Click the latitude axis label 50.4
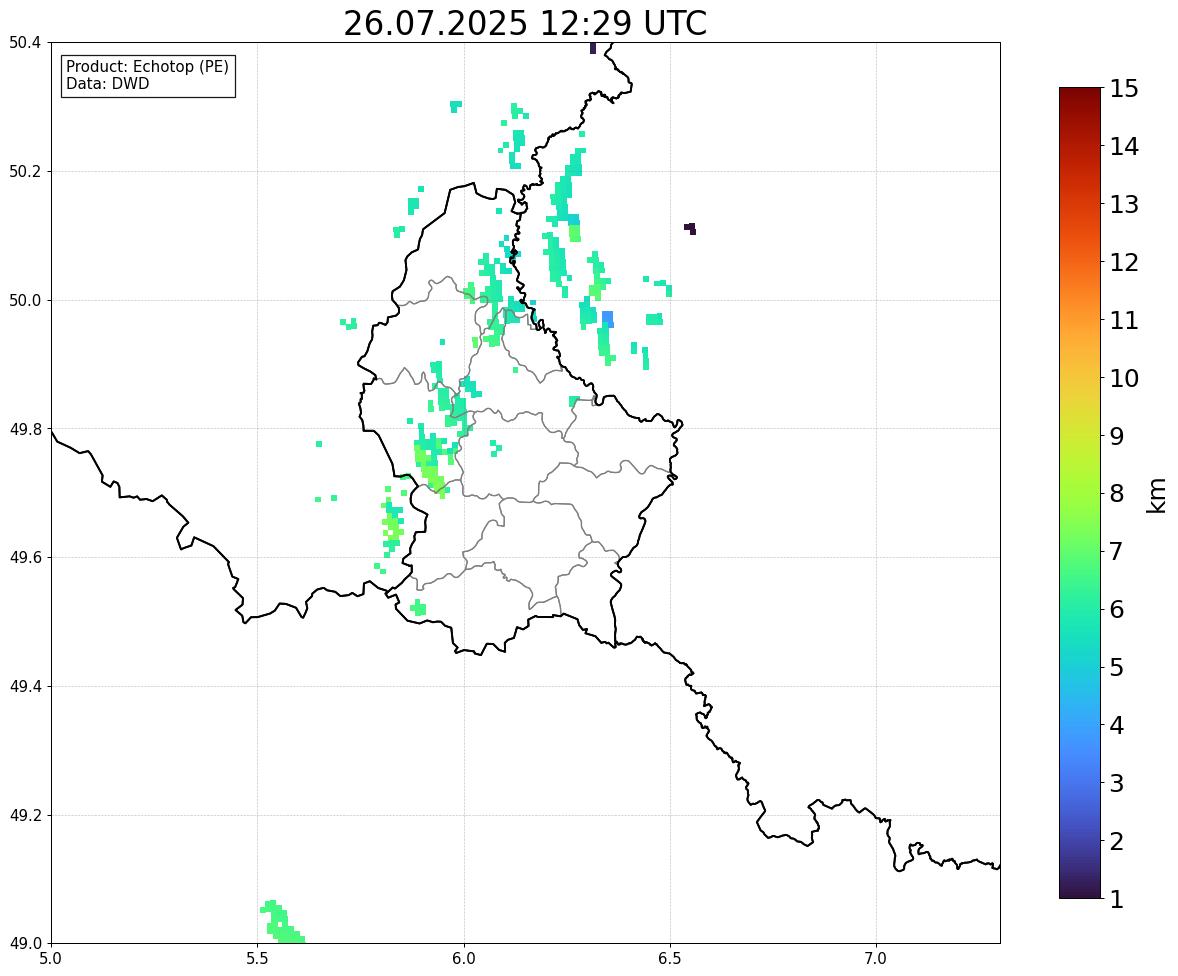1178x976 pixels. (25, 43)
